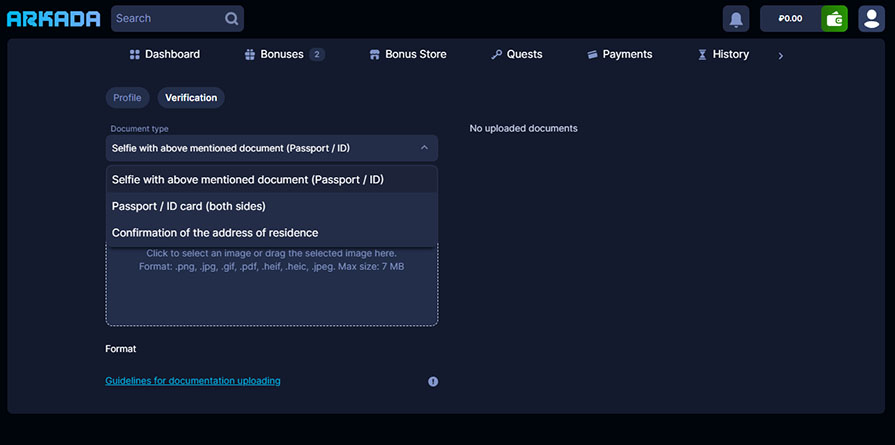Click the search magnifier icon

232,18
